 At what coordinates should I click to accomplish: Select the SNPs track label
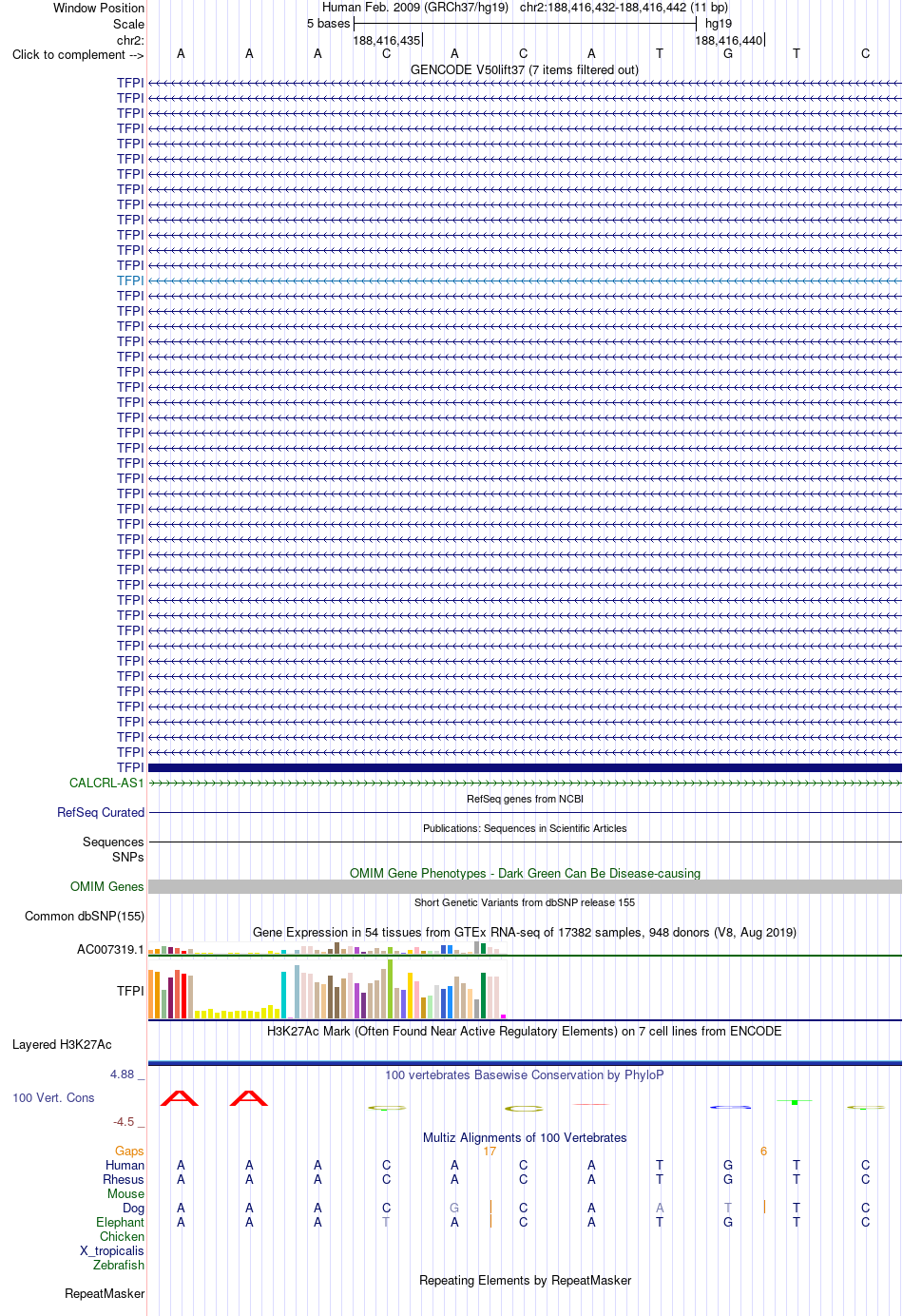click(x=127, y=857)
